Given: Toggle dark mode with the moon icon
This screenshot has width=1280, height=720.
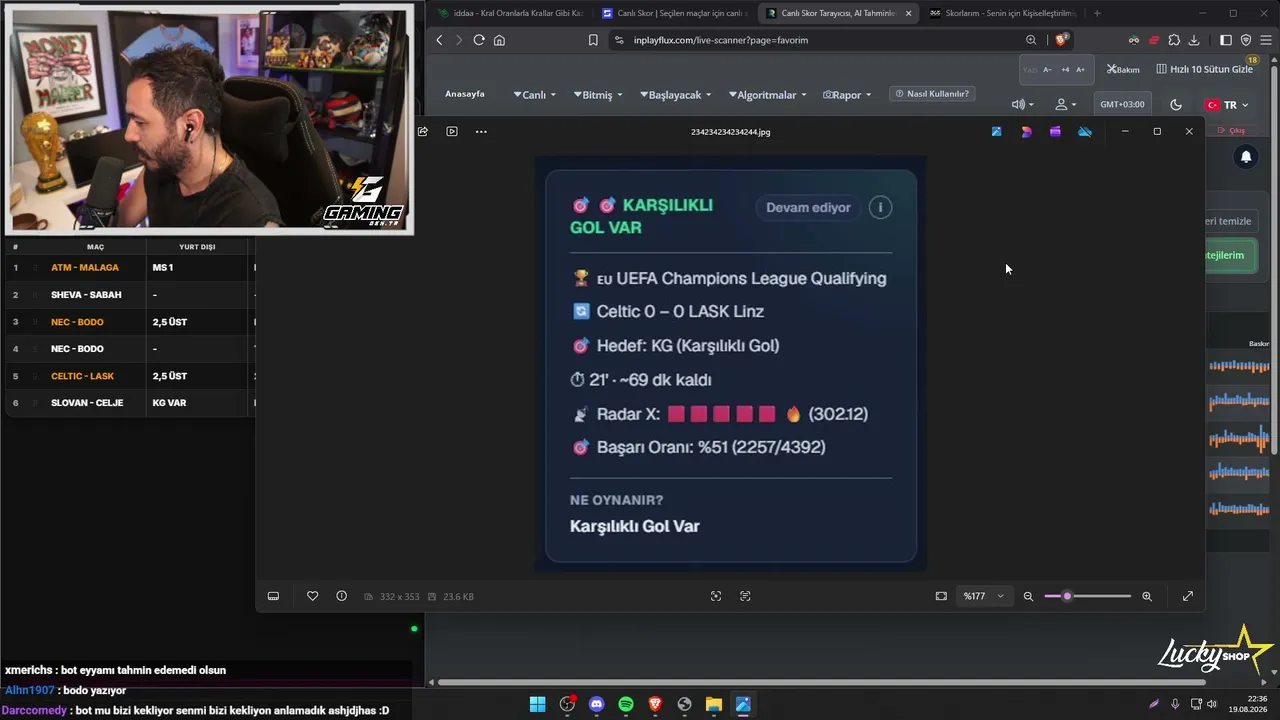Looking at the screenshot, I should point(1176,104).
